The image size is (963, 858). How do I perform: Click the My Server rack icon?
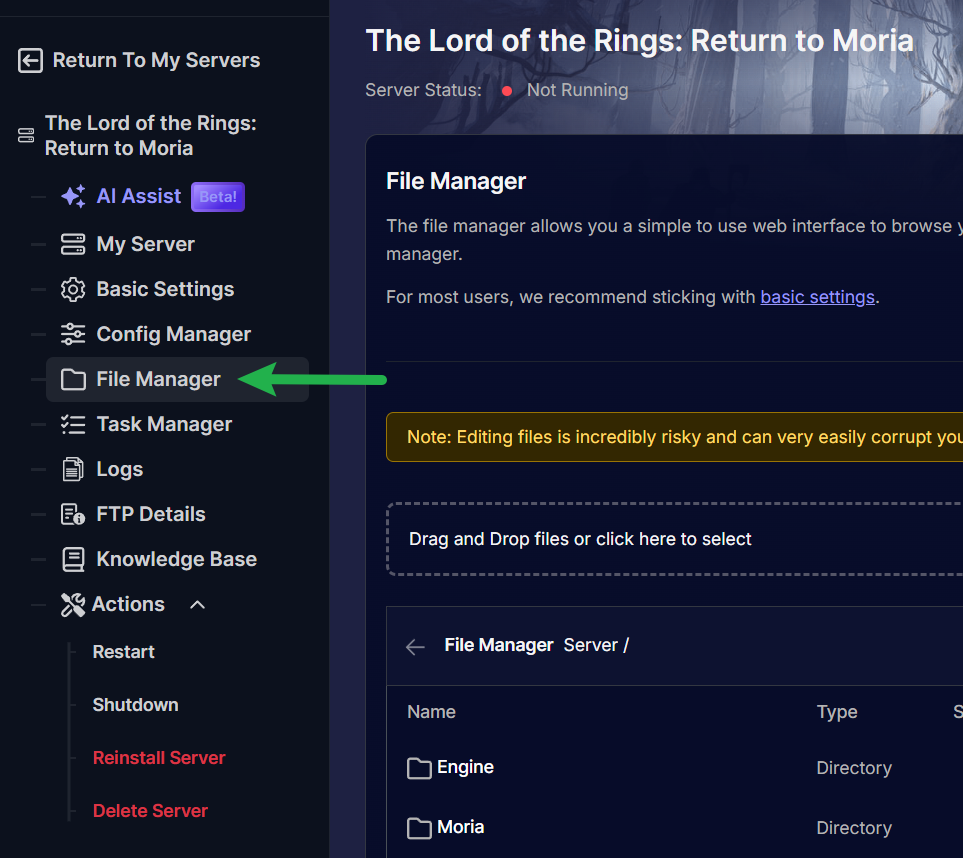tap(73, 244)
